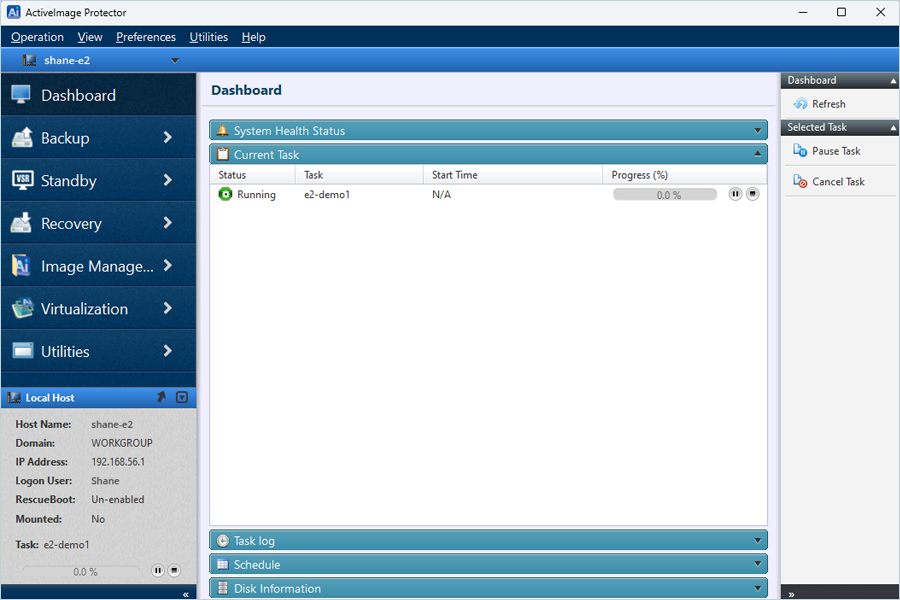Viewport: 900px width, 600px height.
Task: Click the Recovery icon in the sidebar
Action: click(x=22, y=223)
